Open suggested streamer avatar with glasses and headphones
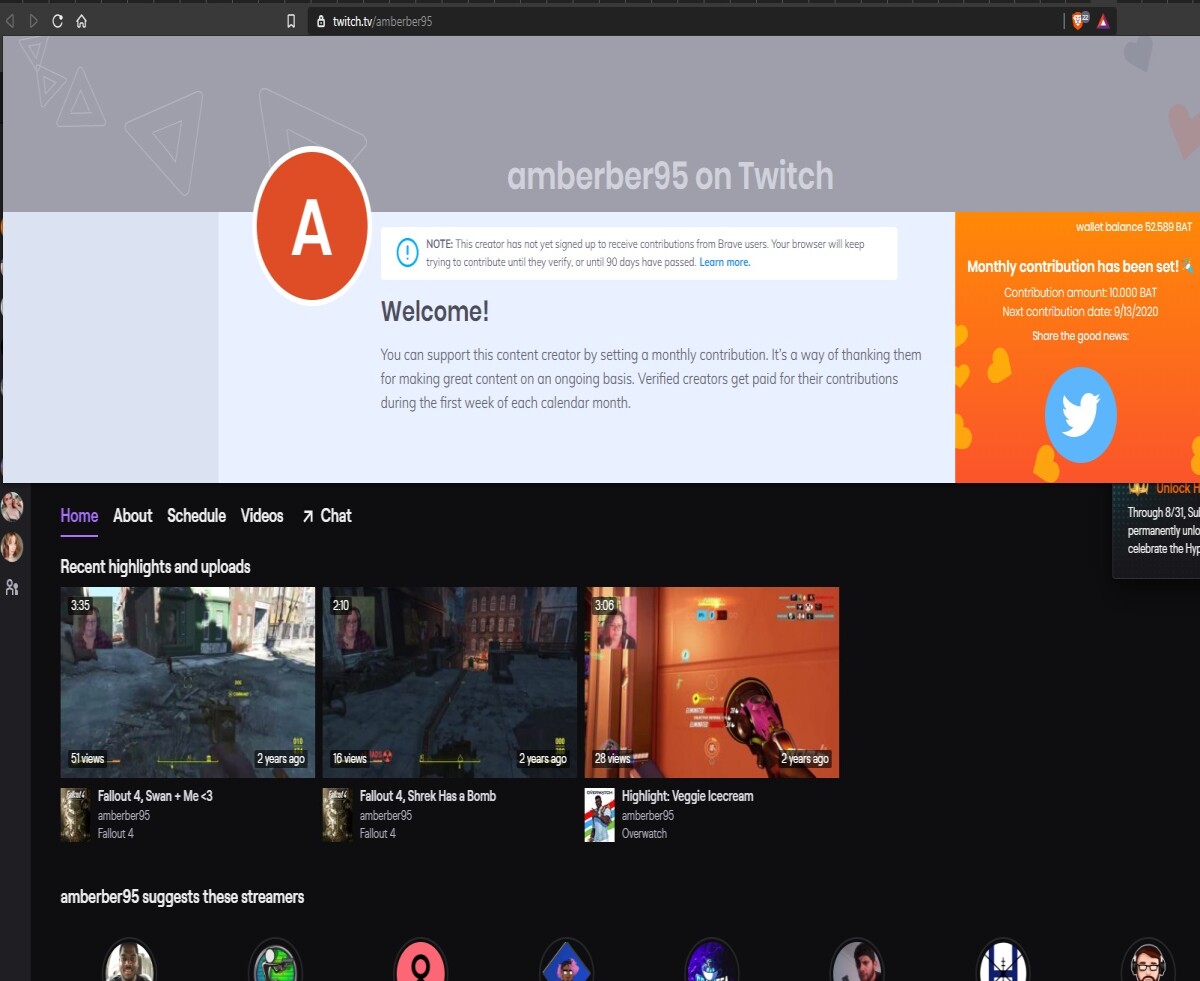Image resolution: width=1200 pixels, height=981 pixels. [1148, 962]
